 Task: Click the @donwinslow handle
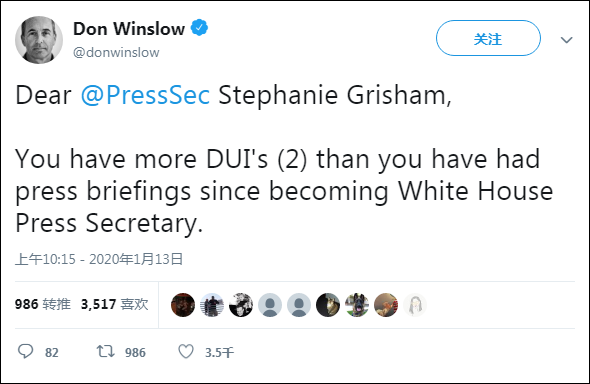tap(116, 52)
